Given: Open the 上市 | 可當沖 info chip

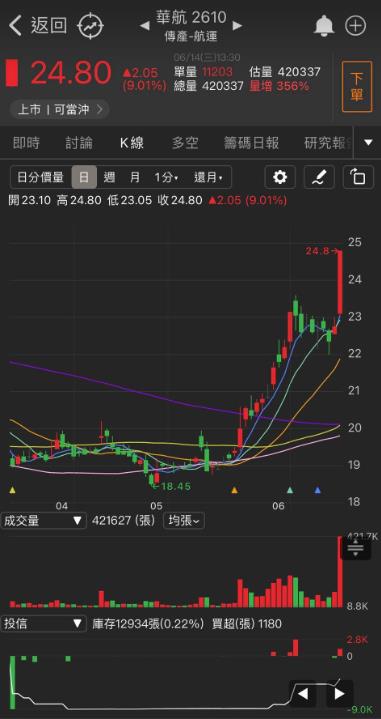Looking at the screenshot, I should click(x=59, y=110).
